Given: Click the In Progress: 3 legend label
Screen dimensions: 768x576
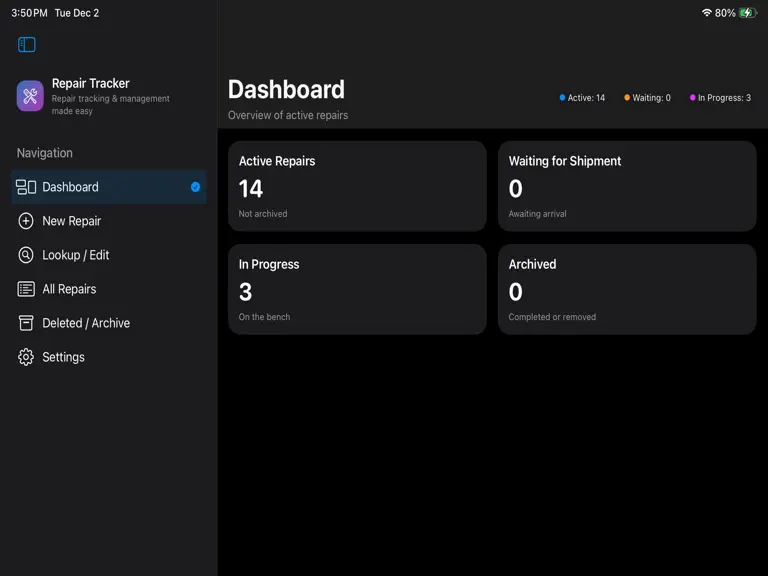Looking at the screenshot, I should (x=724, y=97).
